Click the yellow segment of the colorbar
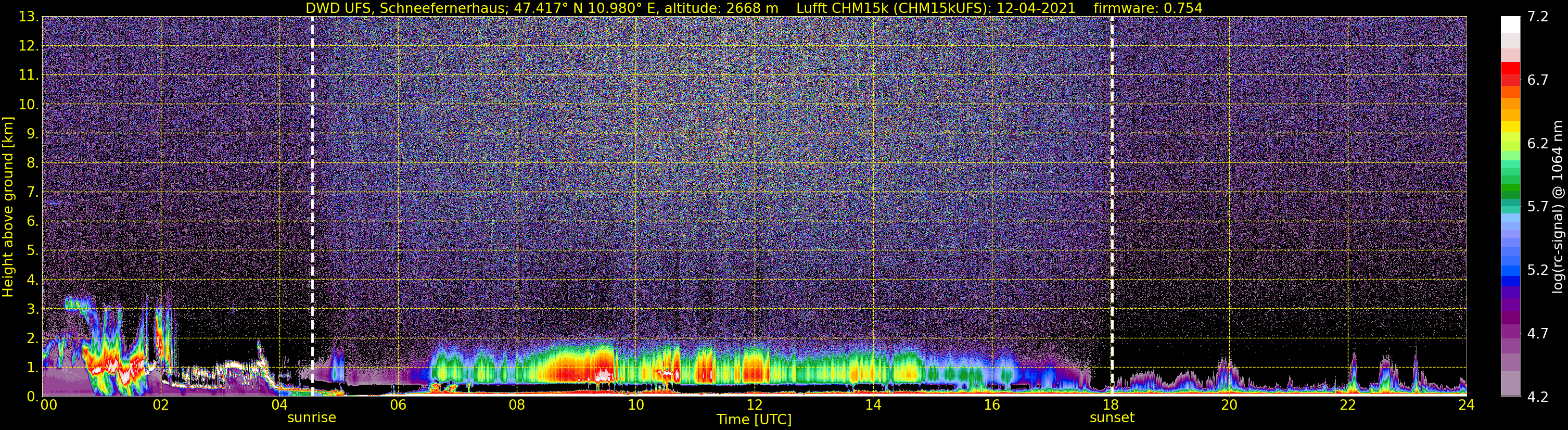 1510,127
